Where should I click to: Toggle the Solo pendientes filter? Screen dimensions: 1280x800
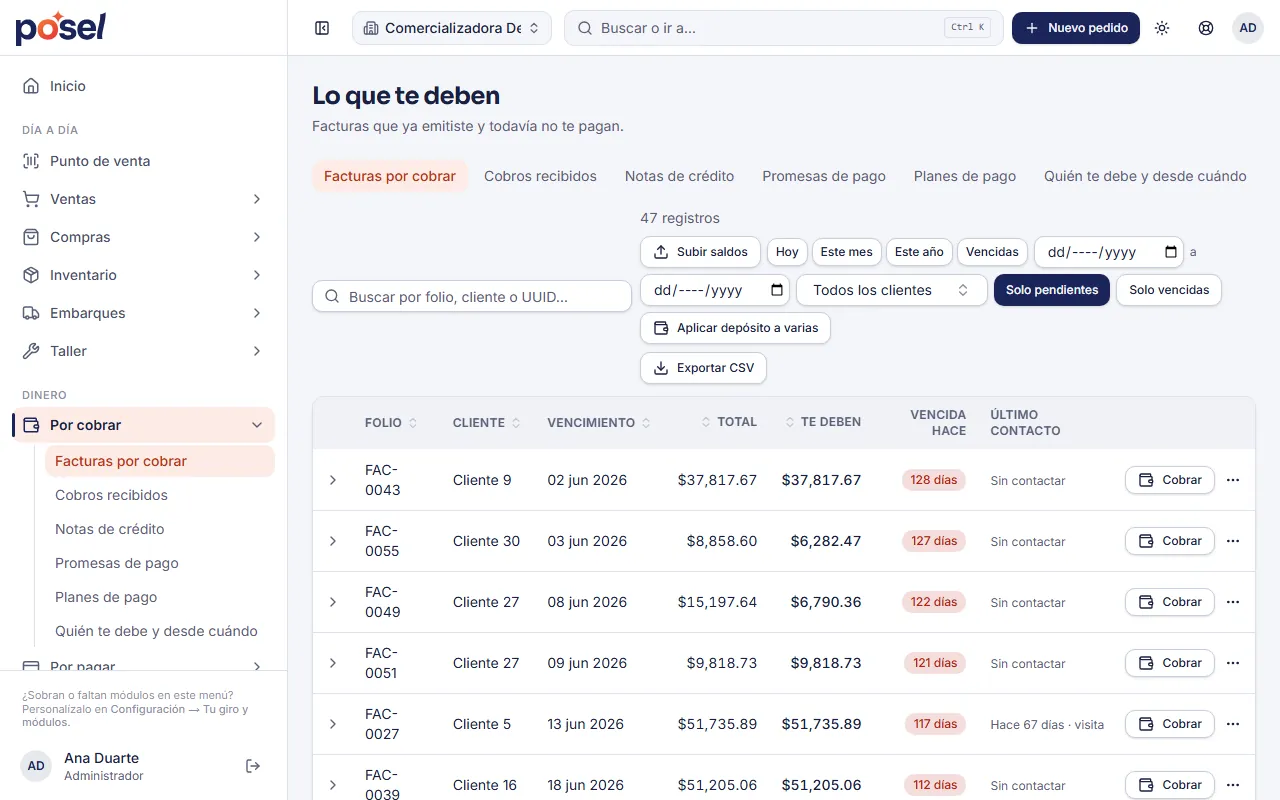(1052, 290)
